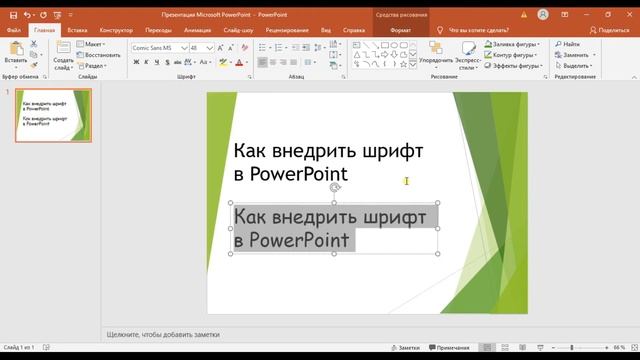Copy the selection to the clipboard
Image resolution: width=640 pixels, height=360 pixels.
(34, 54)
